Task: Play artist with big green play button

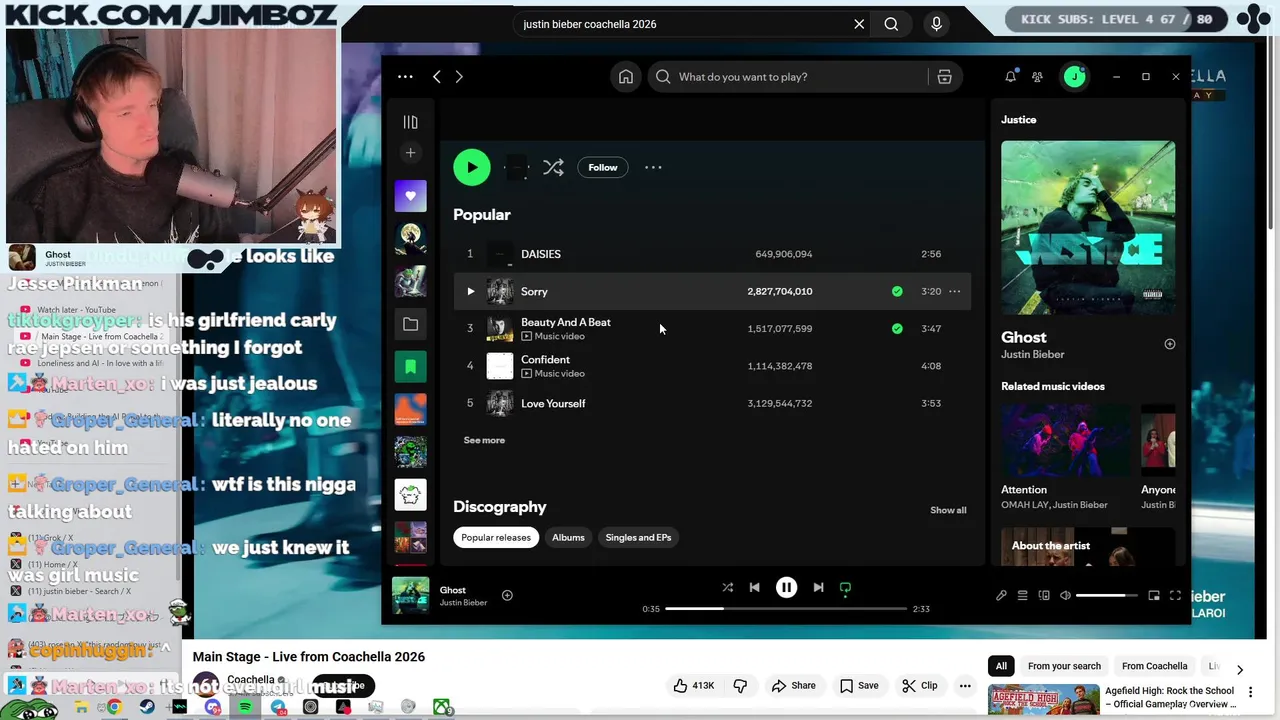Action: [472, 167]
